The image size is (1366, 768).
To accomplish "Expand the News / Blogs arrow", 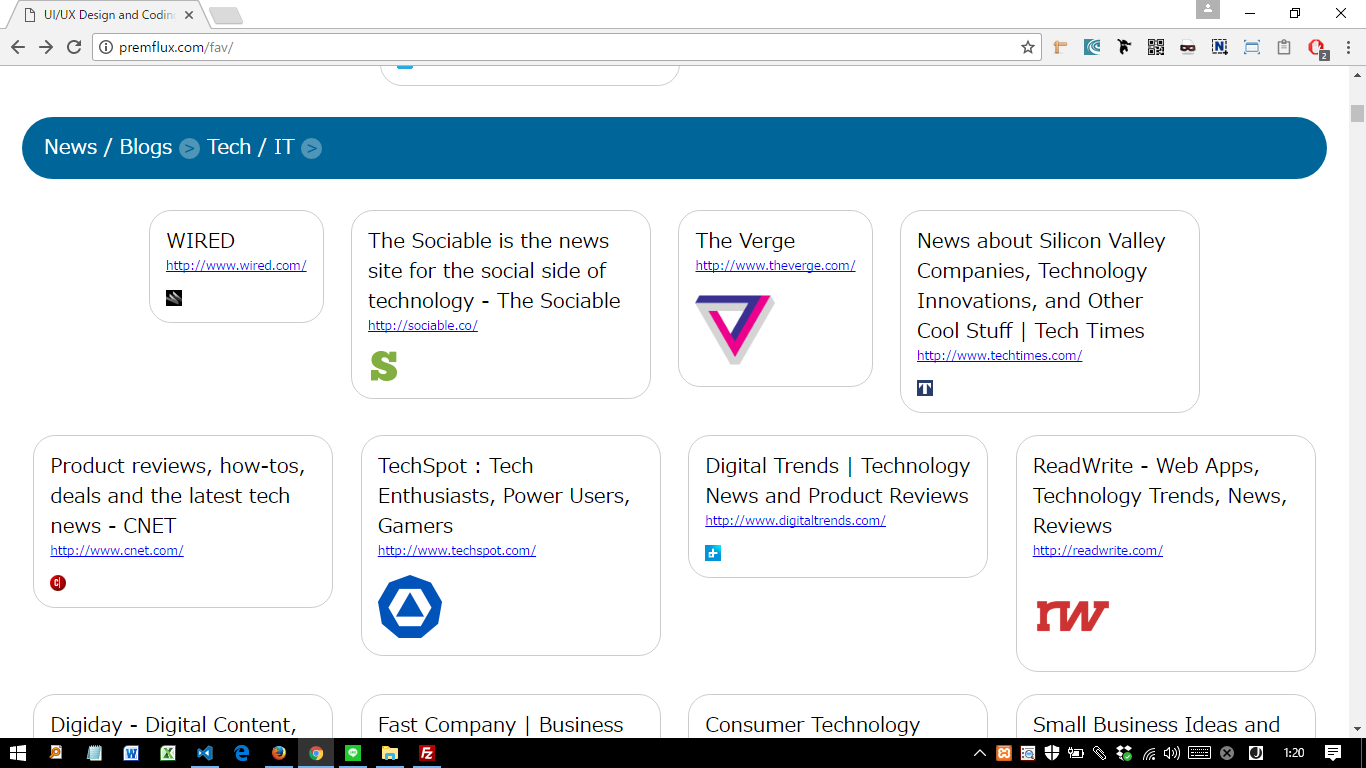I will [189, 149].
